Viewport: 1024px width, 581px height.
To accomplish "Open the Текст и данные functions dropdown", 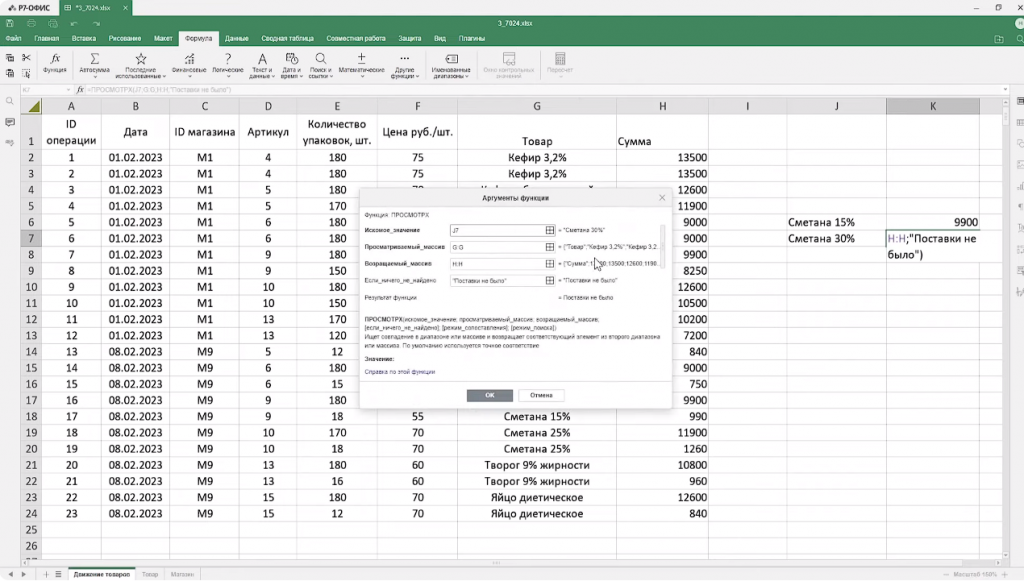I will (x=262, y=65).
